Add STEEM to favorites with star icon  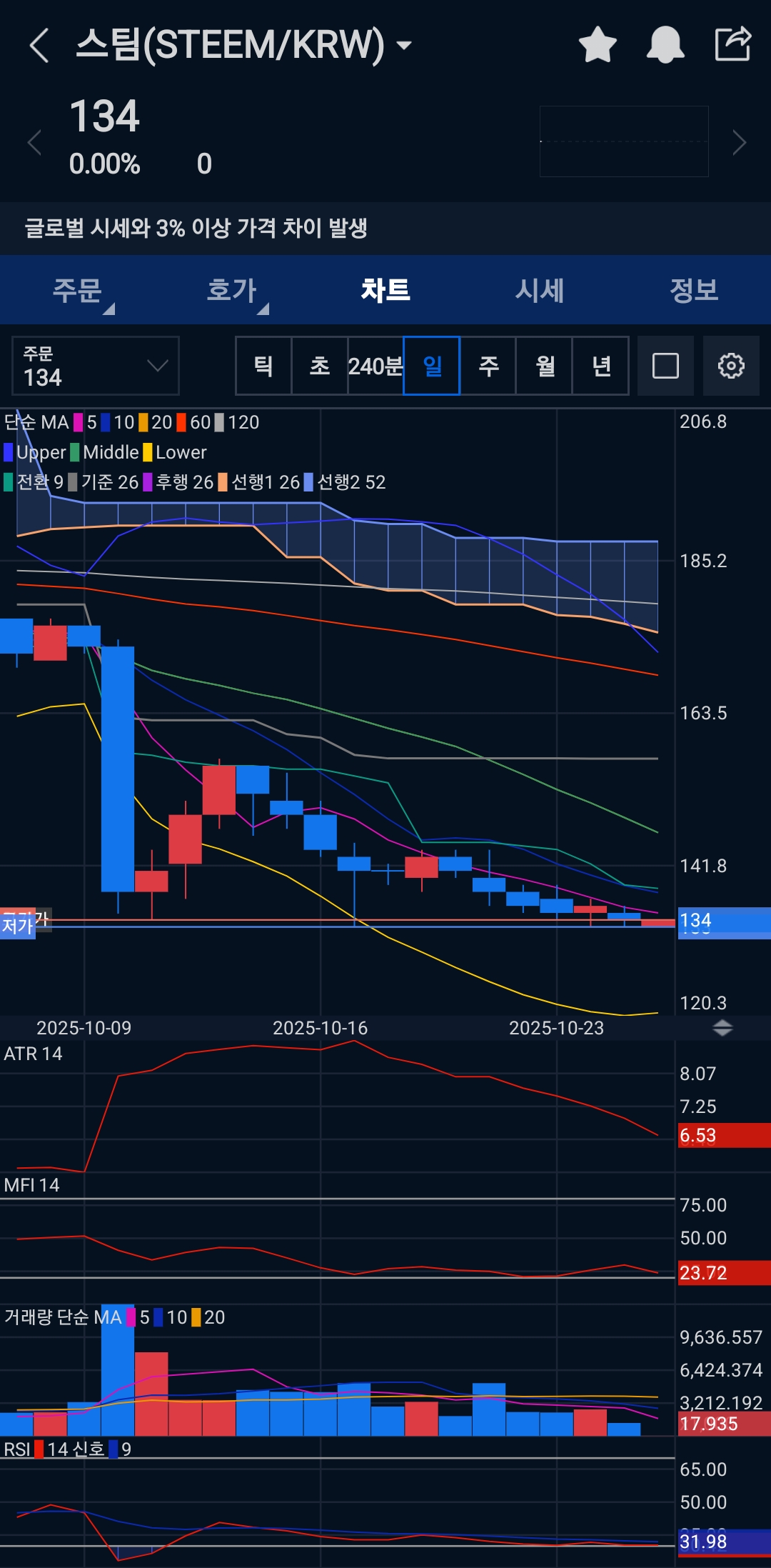pos(598,44)
